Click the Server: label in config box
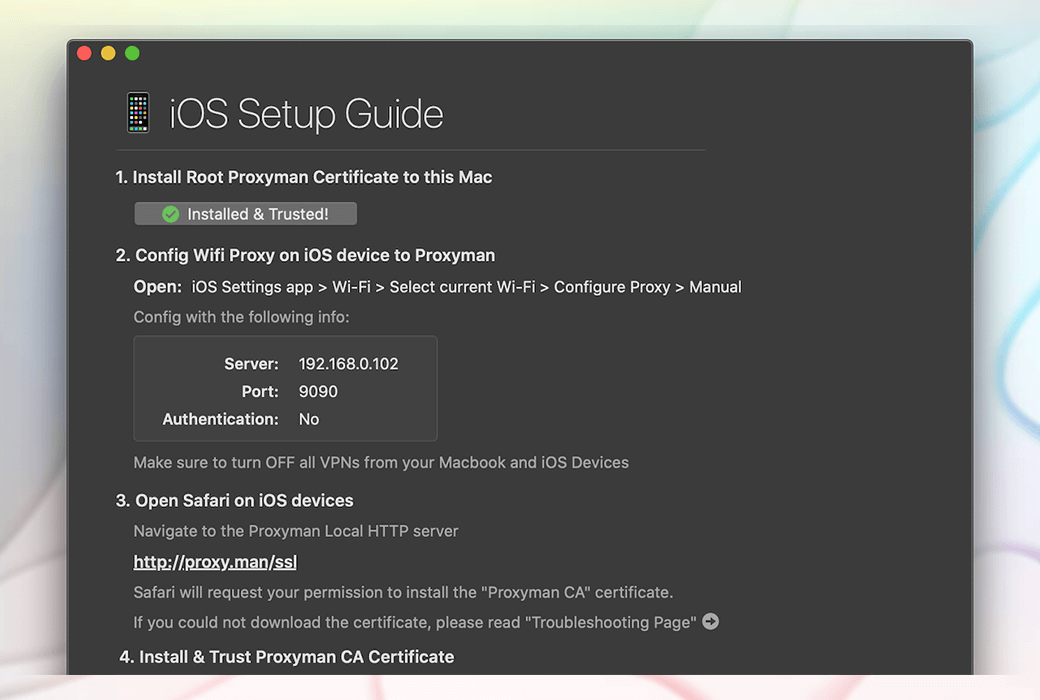Viewport: 1040px width, 700px height. (x=251, y=364)
